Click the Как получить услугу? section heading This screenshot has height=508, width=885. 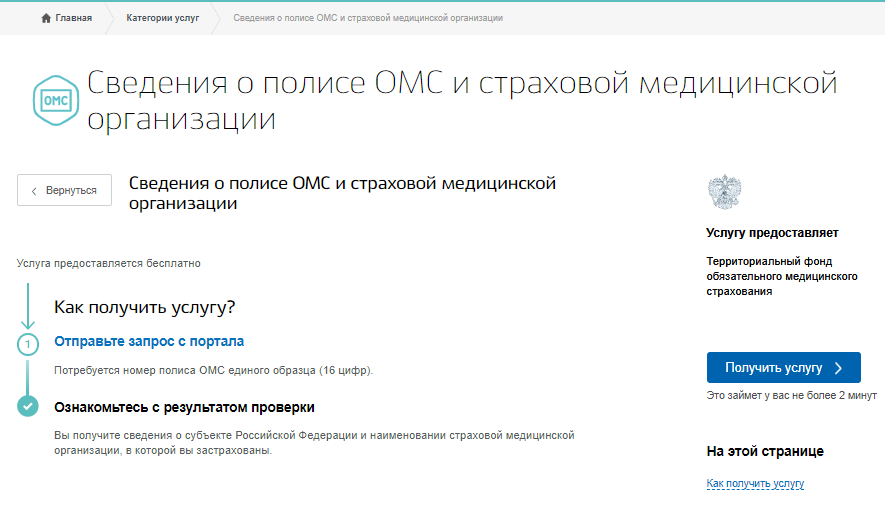pyautogui.click(x=144, y=307)
